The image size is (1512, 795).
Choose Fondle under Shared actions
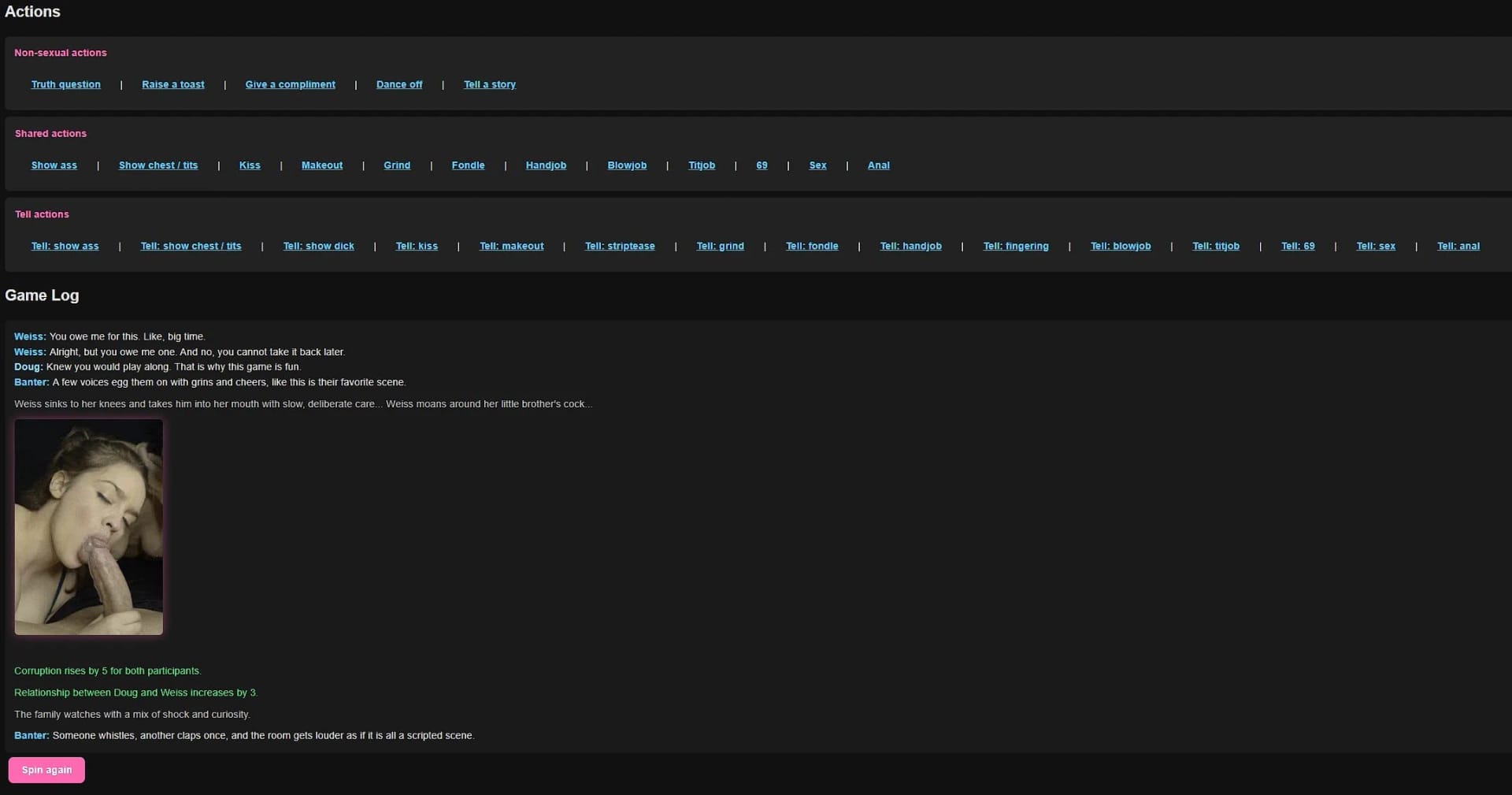click(469, 165)
